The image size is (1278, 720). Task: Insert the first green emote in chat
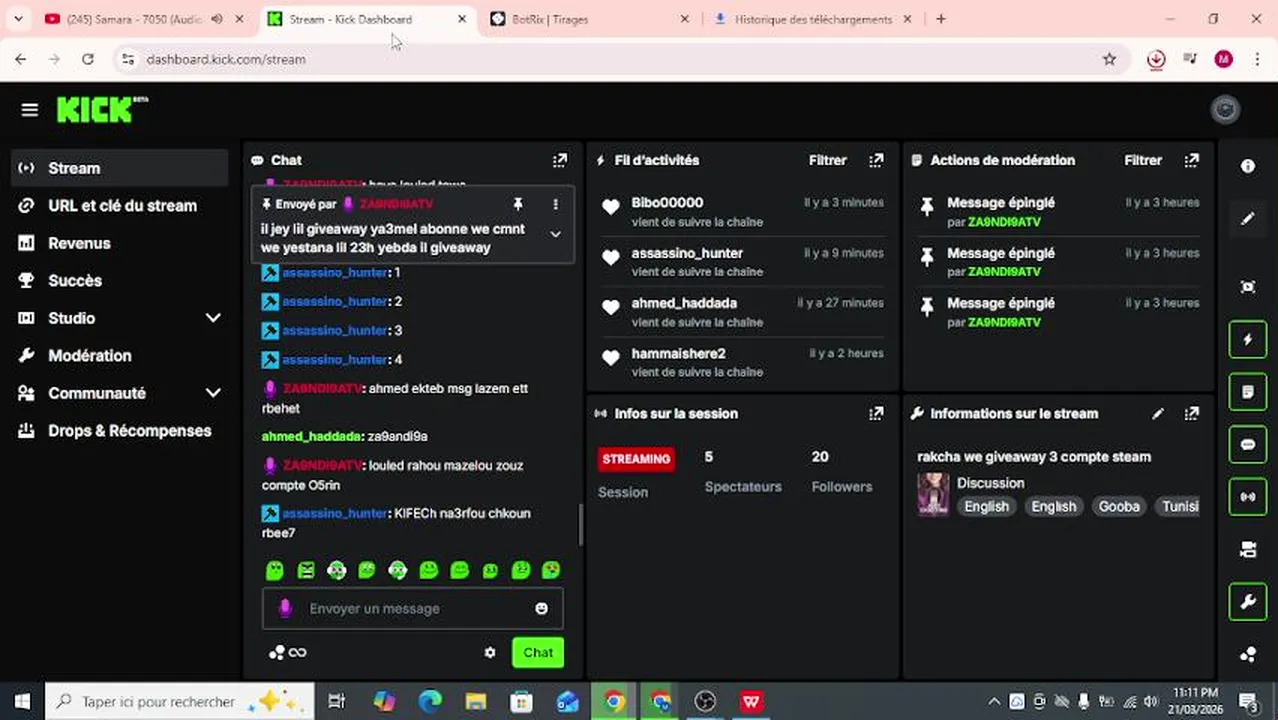(x=275, y=570)
